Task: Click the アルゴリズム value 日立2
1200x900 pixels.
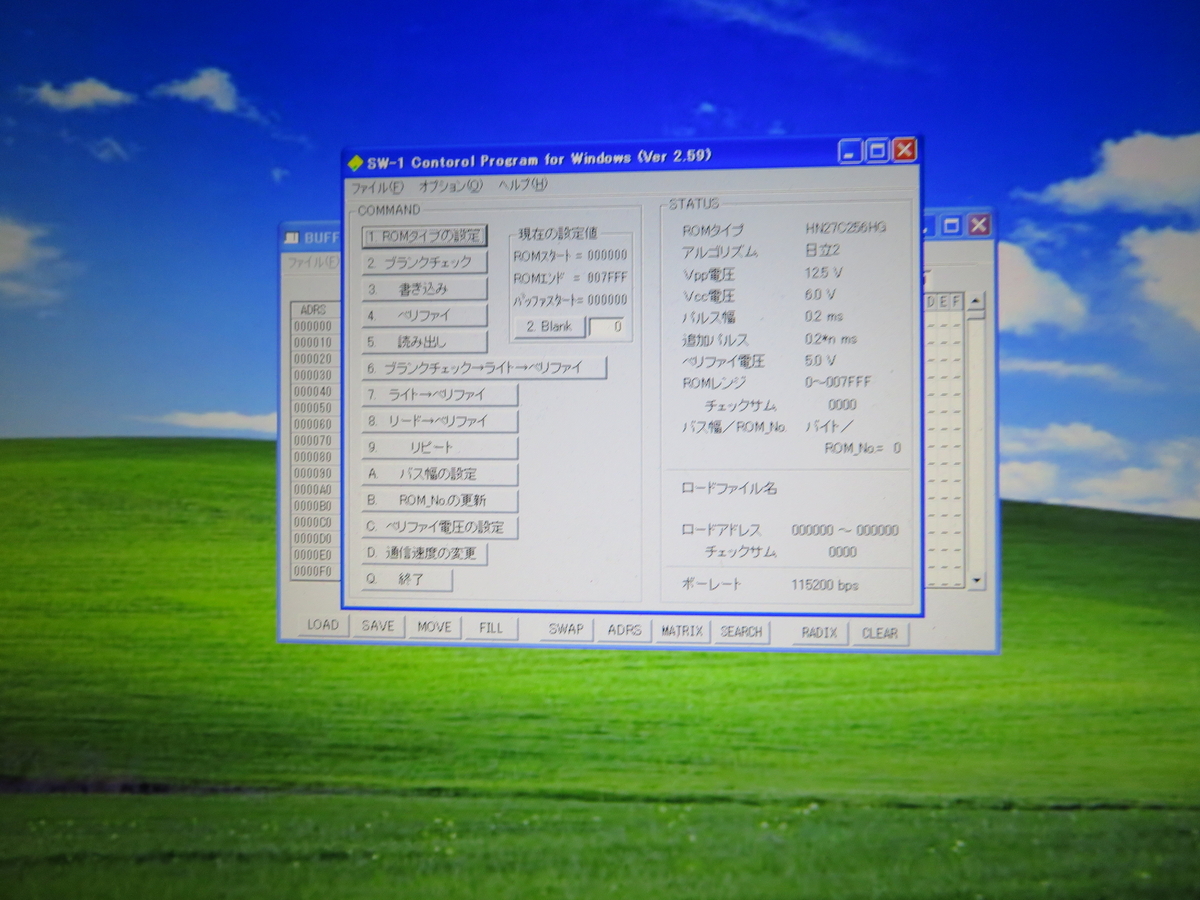Action: (822, 250)
